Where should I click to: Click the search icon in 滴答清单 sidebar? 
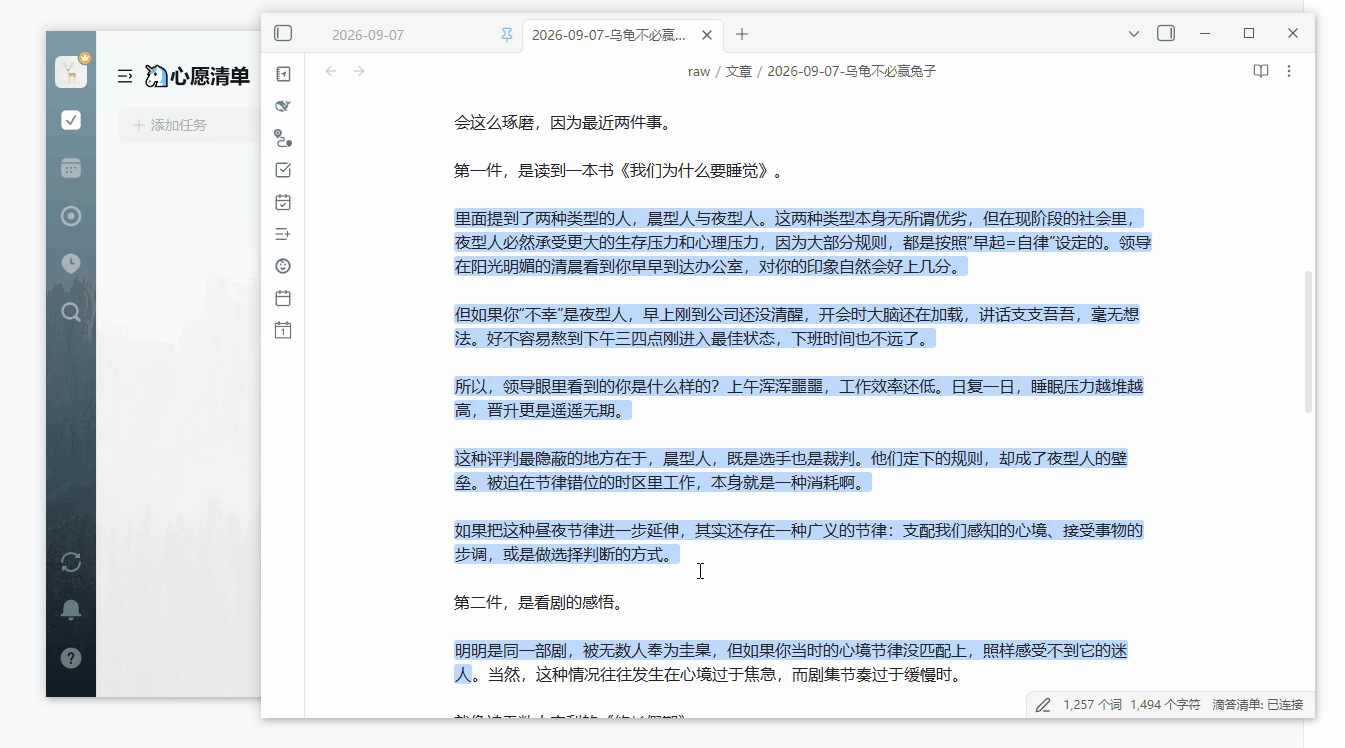pos(71,312)
